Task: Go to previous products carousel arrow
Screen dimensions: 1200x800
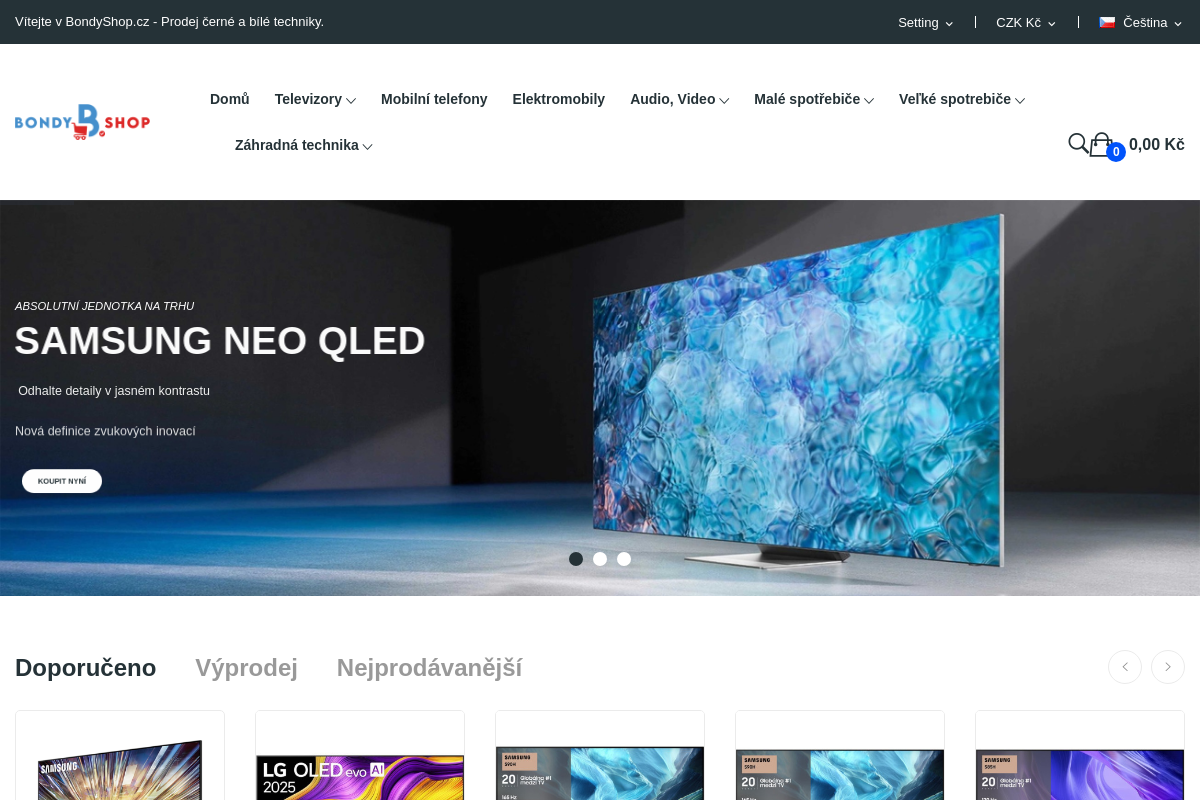Action: coord(1125,667)
